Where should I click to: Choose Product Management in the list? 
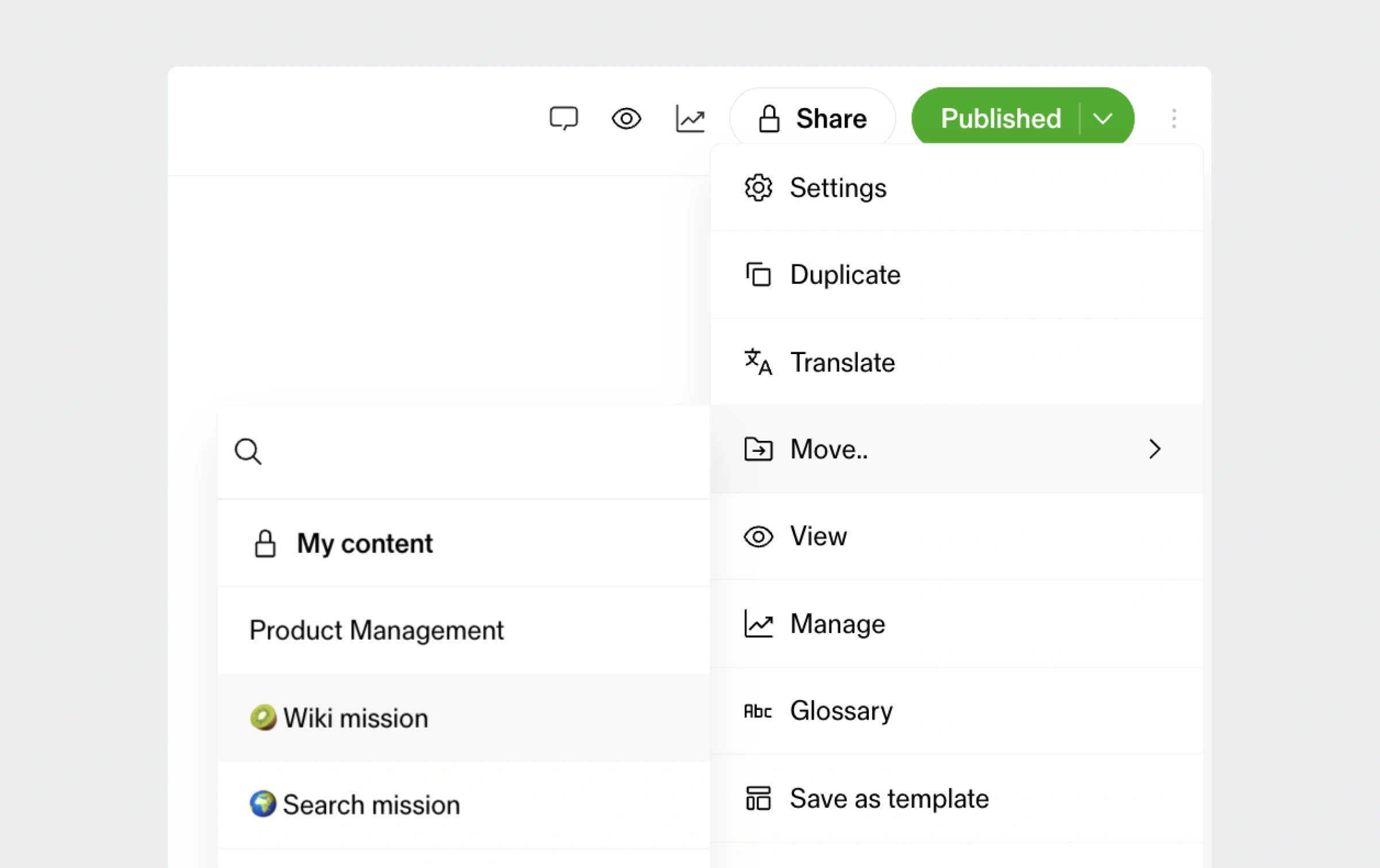pos(377,630)
